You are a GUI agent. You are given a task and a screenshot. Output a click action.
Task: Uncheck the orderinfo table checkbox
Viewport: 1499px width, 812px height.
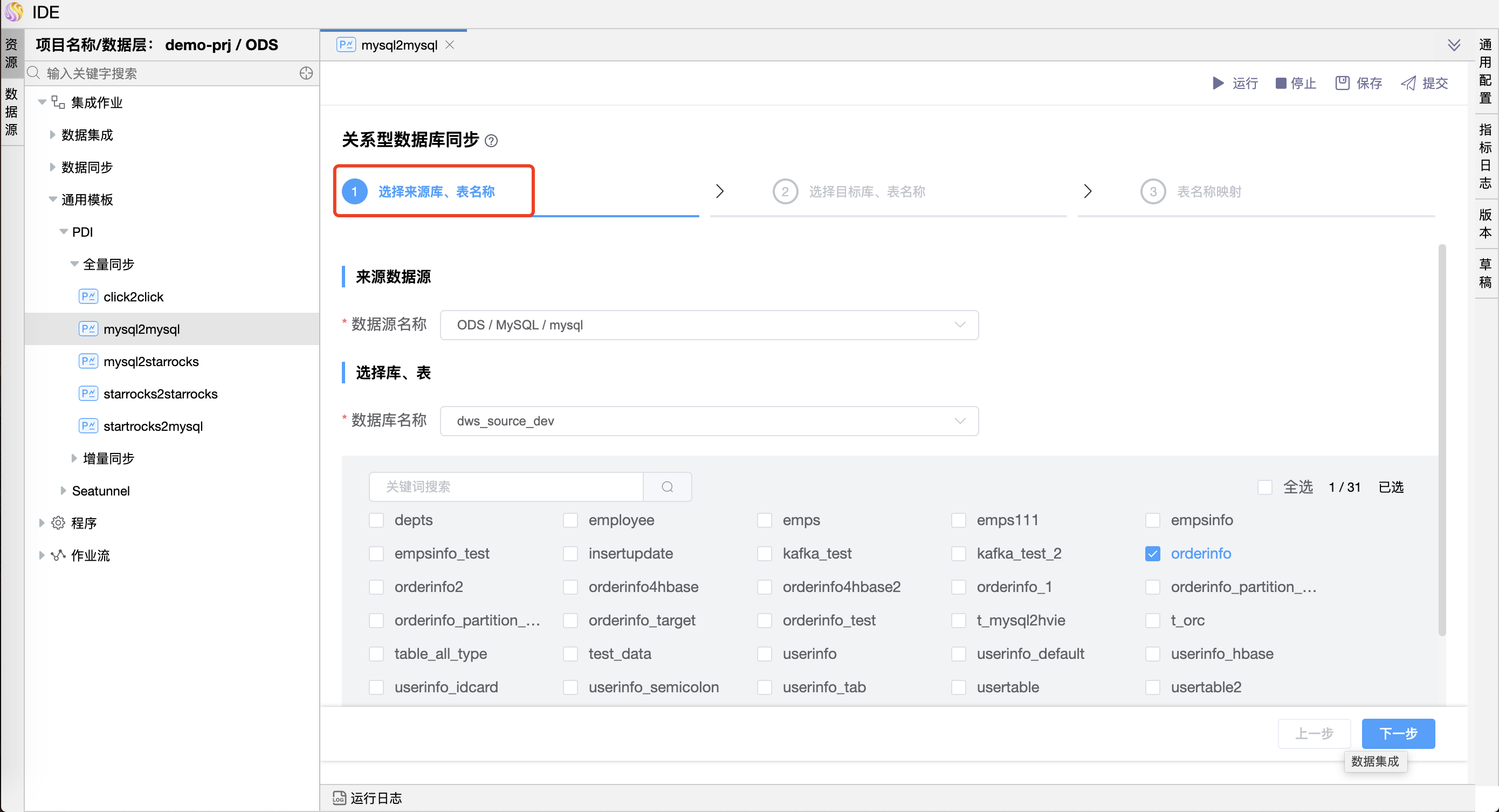click(x=1152, y=554)
